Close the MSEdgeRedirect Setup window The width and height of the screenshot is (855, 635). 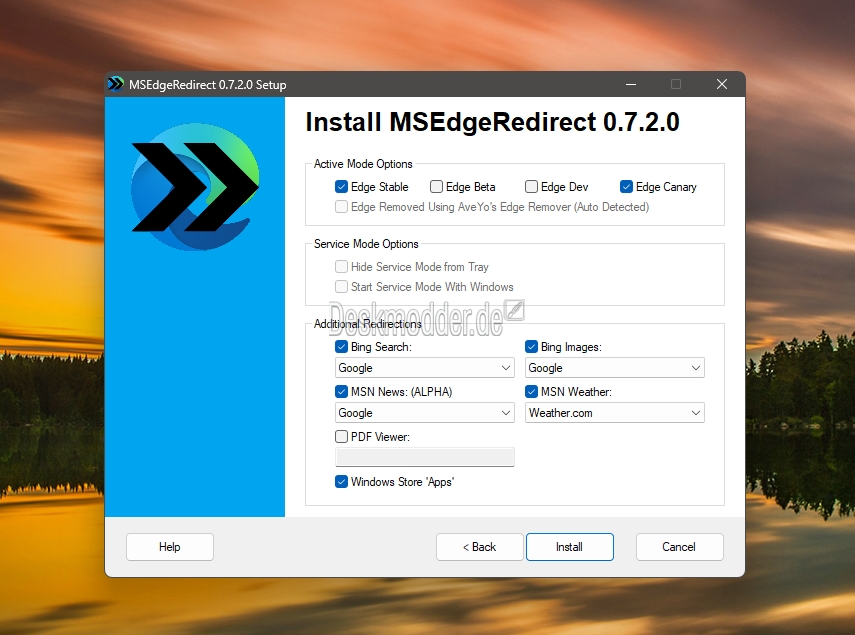[721, 84]
